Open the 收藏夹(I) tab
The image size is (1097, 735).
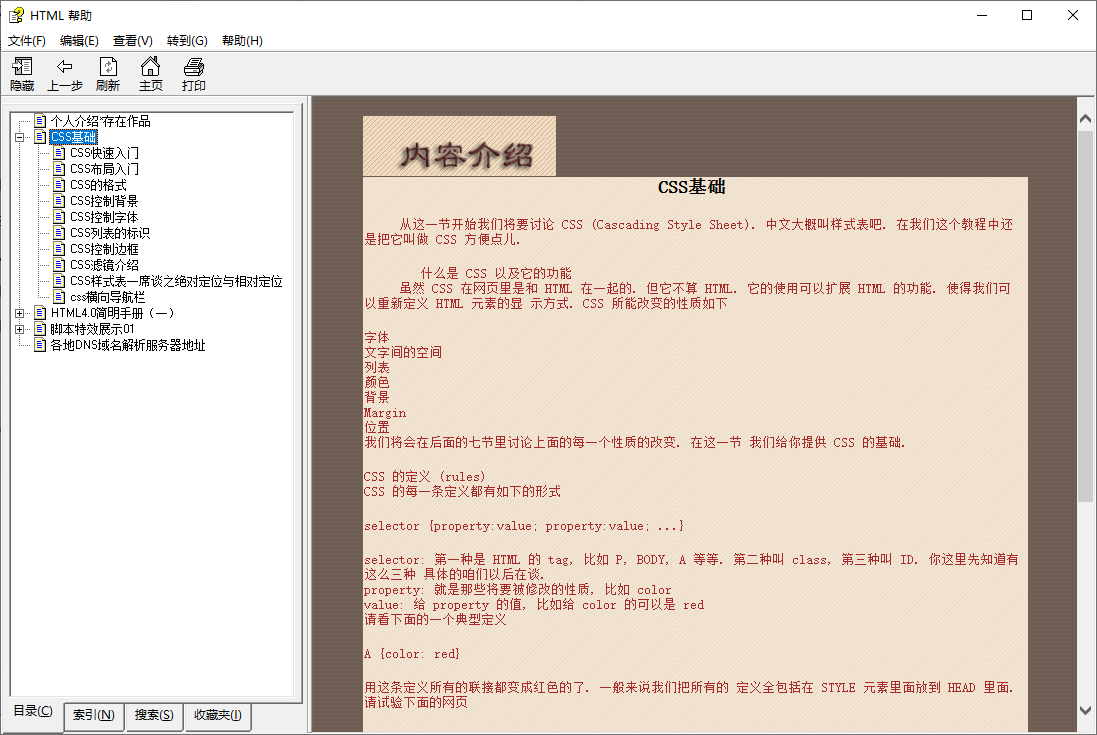[217, 715]
